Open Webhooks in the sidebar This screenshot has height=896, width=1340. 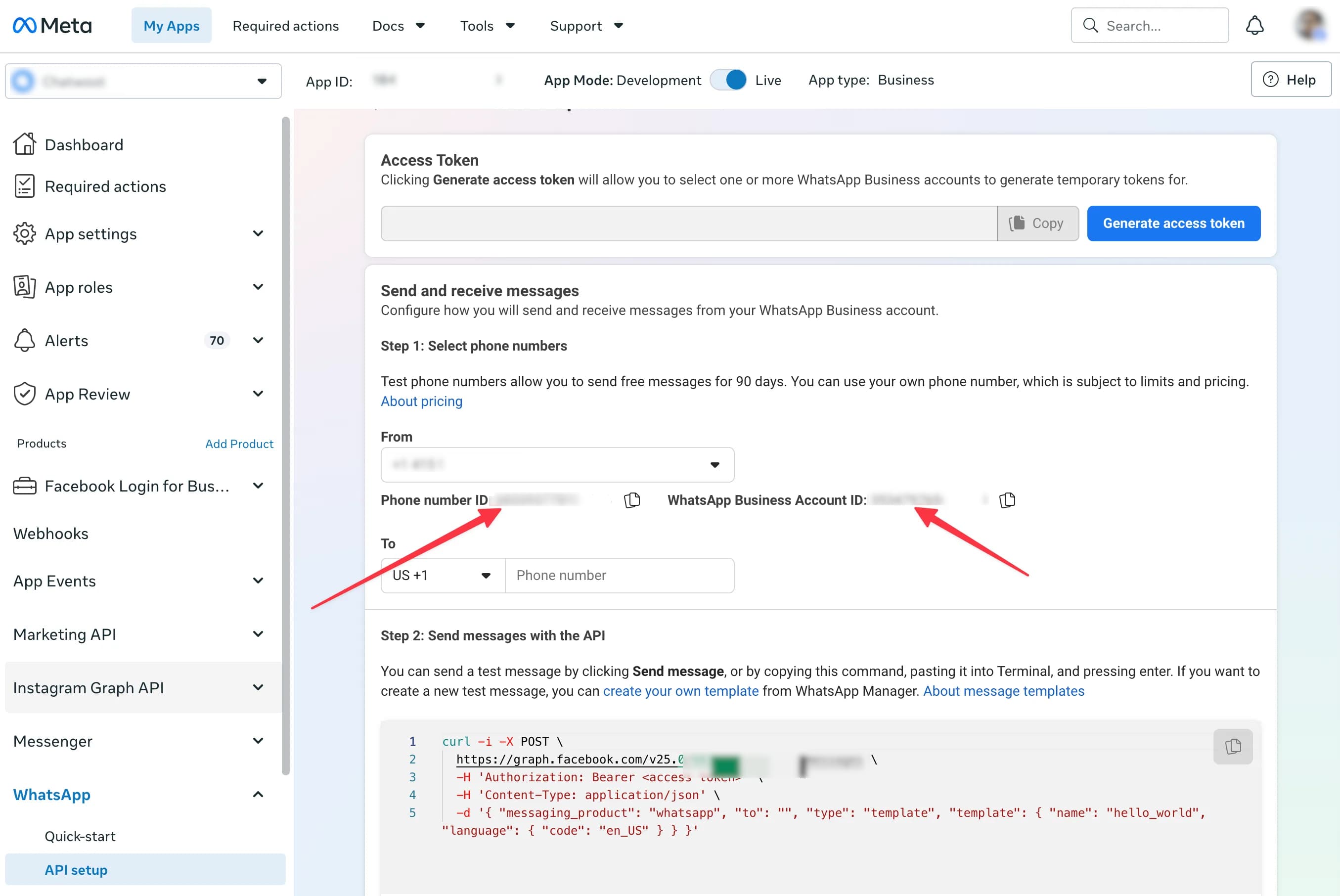(x=51, y=533)
